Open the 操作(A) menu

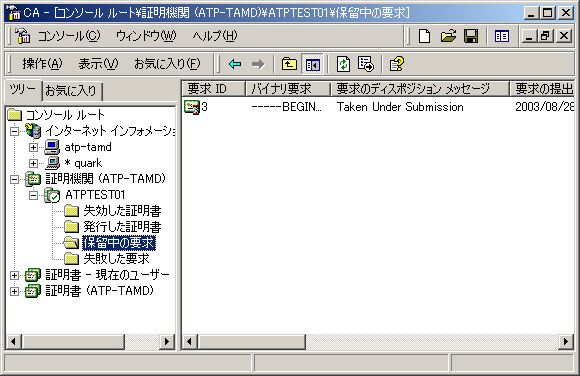coord(42,64)
